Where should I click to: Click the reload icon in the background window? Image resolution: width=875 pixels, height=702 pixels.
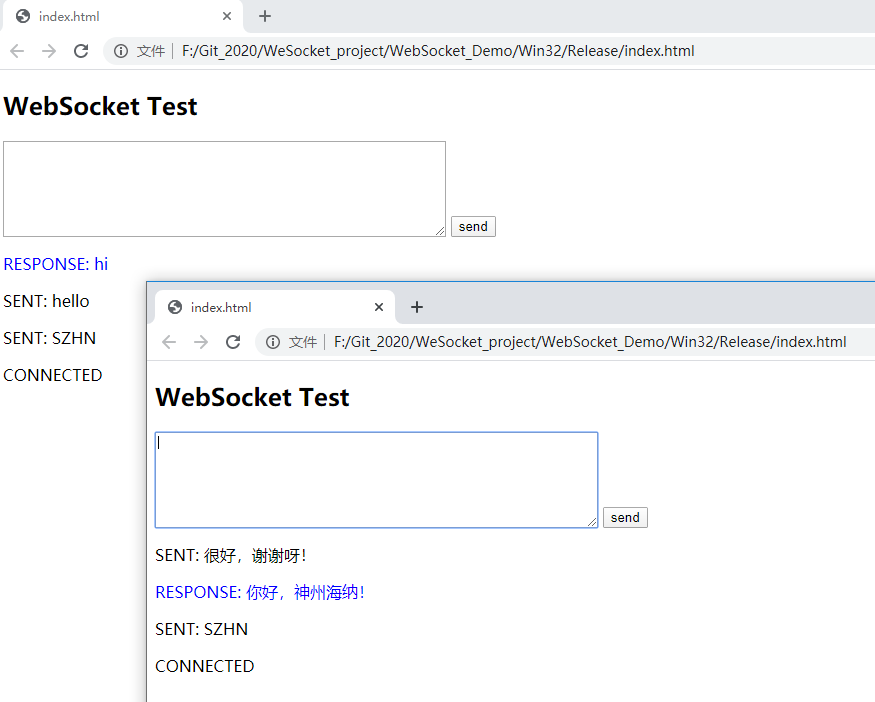click(x=81, y=51)
